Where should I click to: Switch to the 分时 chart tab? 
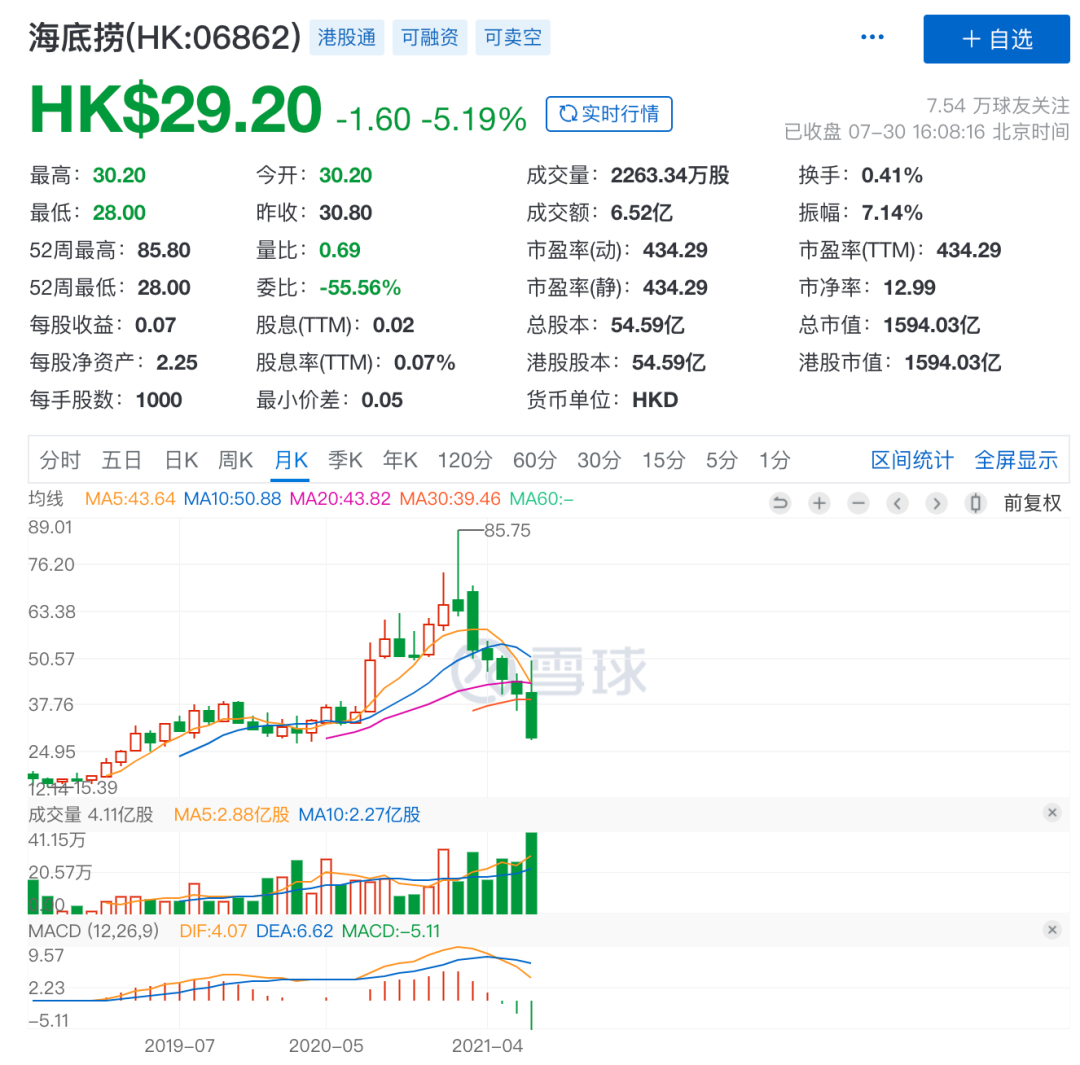click(x=60, y=459)
